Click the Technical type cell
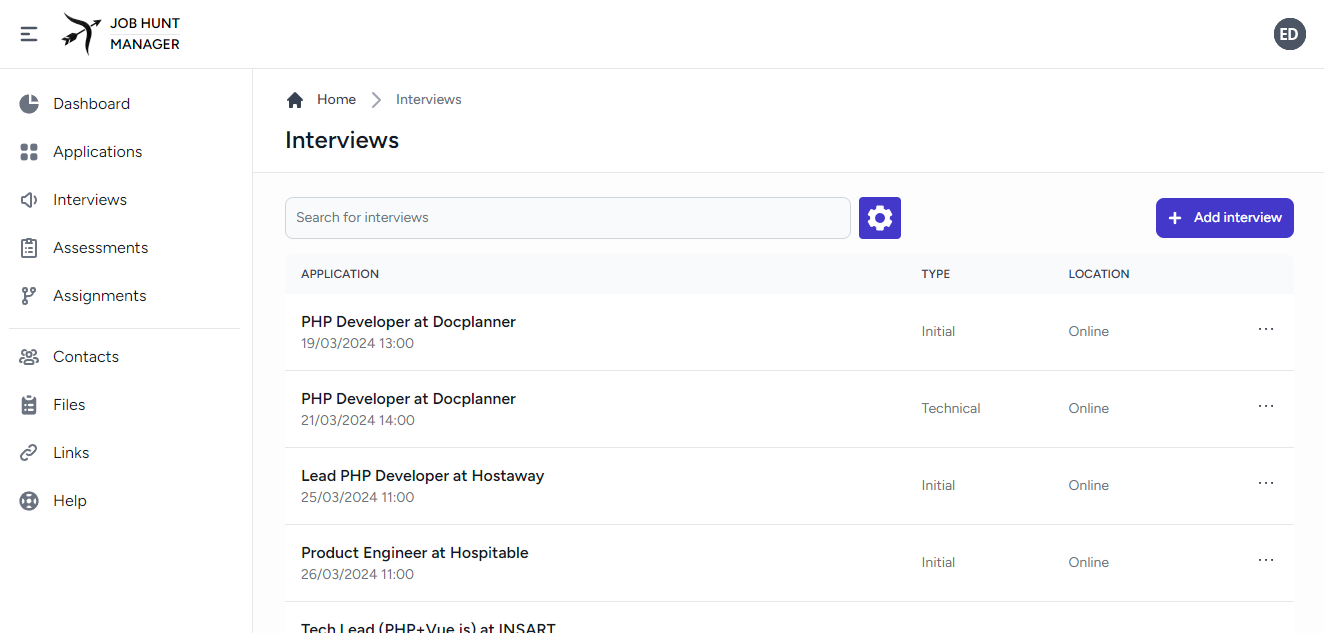 [x=951, y=408]
